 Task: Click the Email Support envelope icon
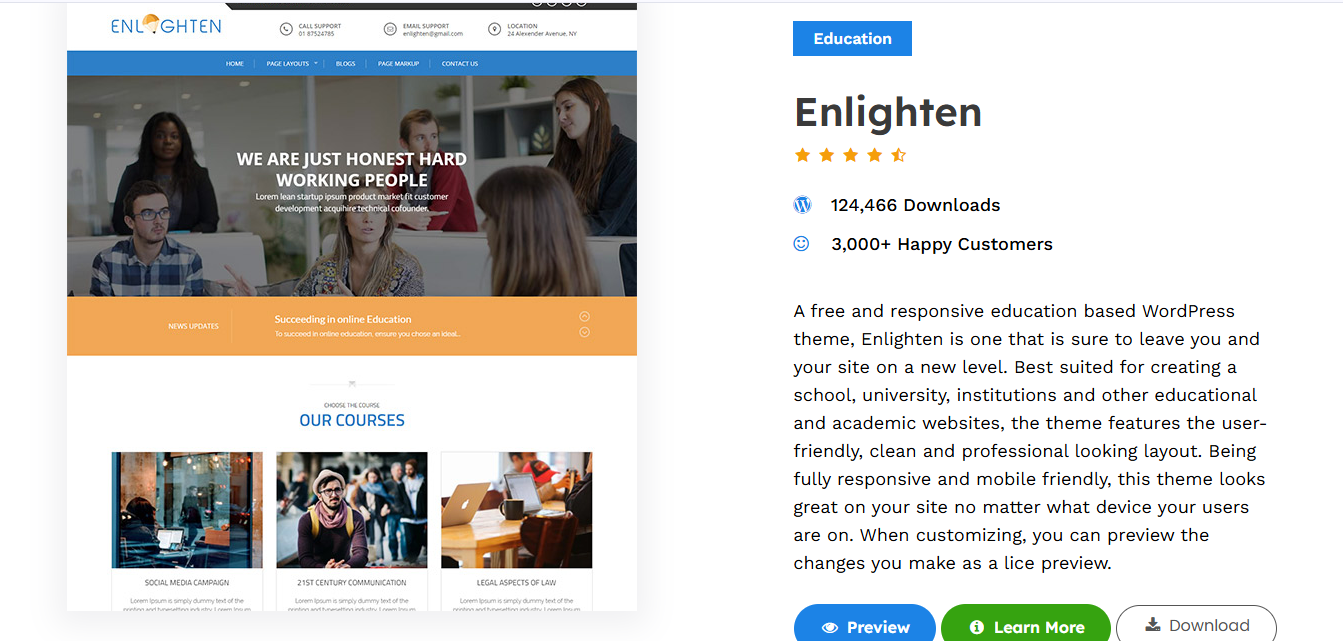[x=390, y=30]
